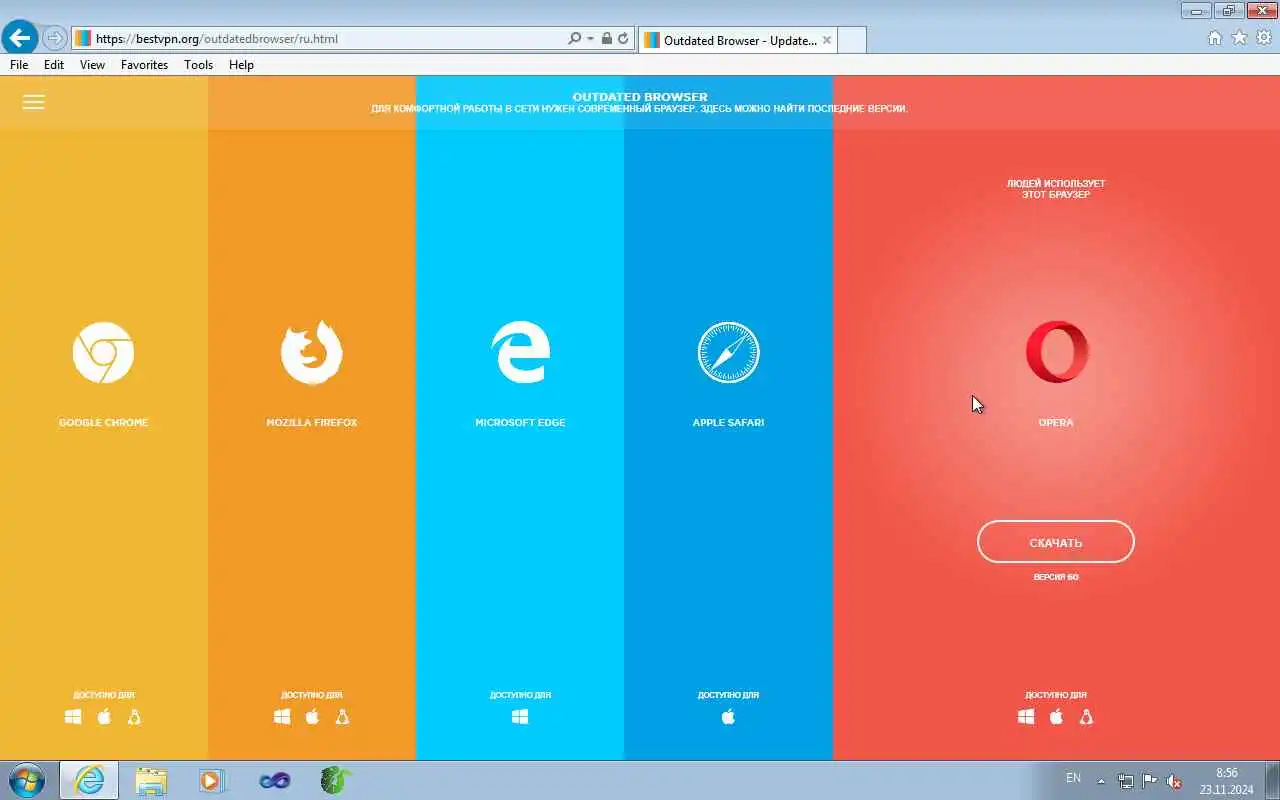Screen dimensions: 1280x800
Task: Open Favorites star icon
Action: 1239,38
